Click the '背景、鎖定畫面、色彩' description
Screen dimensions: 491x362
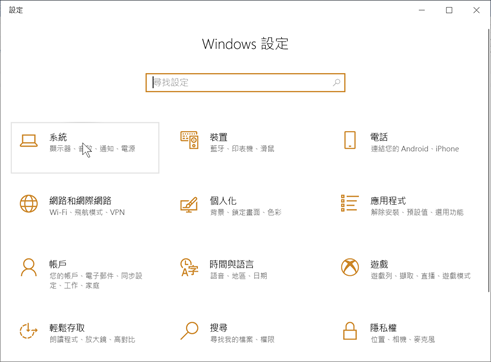click(246, 212)
